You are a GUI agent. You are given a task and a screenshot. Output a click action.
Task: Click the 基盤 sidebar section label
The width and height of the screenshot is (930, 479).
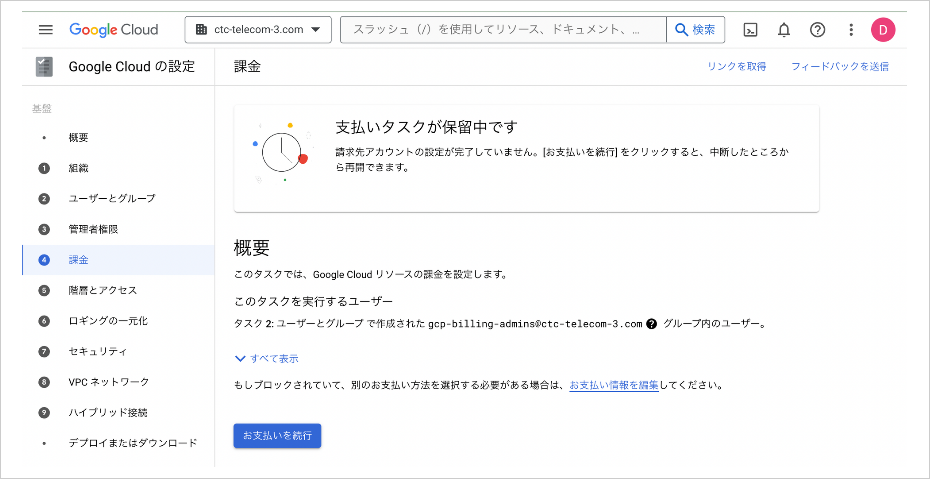point(42,108)
